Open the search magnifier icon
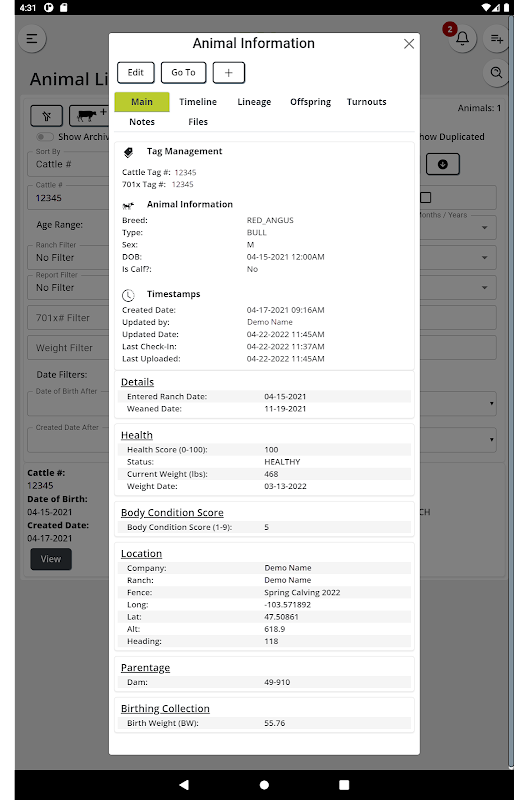This screenshot has height=800, width=514. click(496, 72)
